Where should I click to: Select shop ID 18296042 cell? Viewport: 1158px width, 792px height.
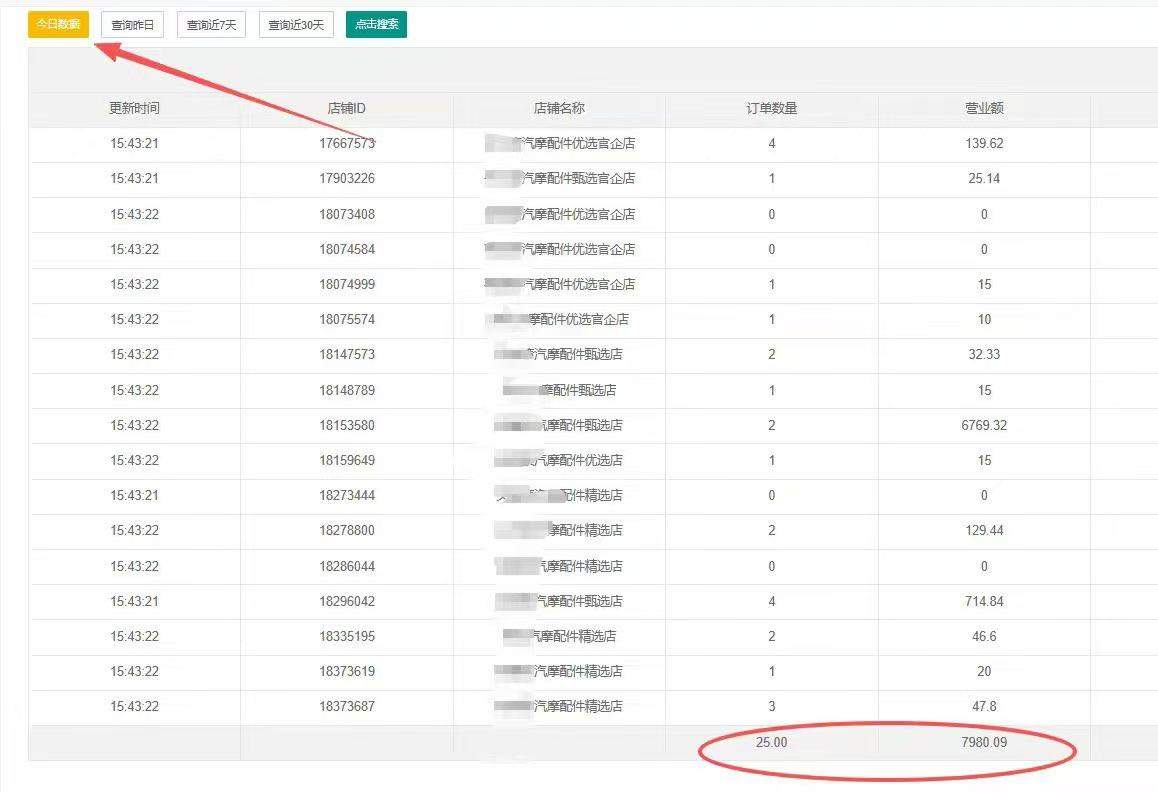click(347, 601)
